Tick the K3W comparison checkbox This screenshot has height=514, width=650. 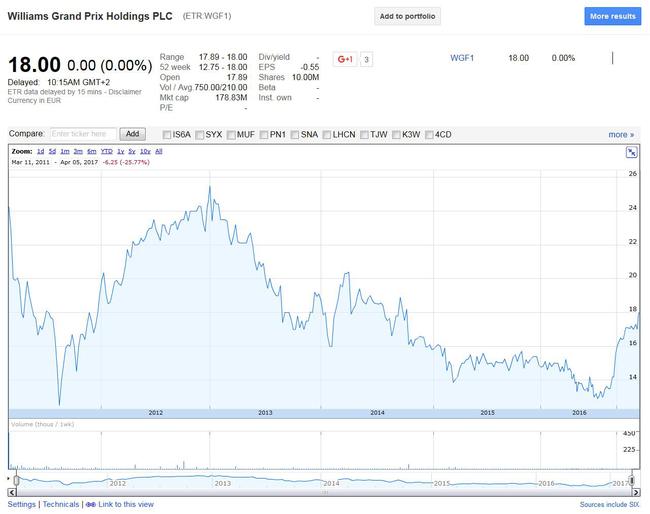click(x=396, y=135)
